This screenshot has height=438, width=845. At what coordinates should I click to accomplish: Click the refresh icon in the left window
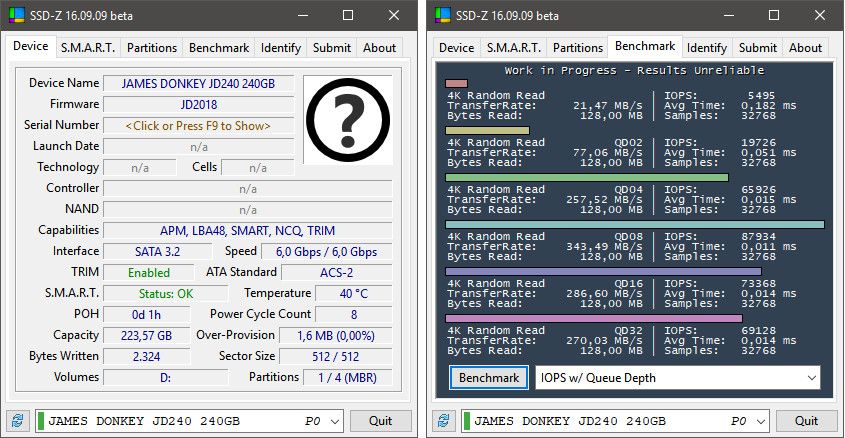(17, 421)
